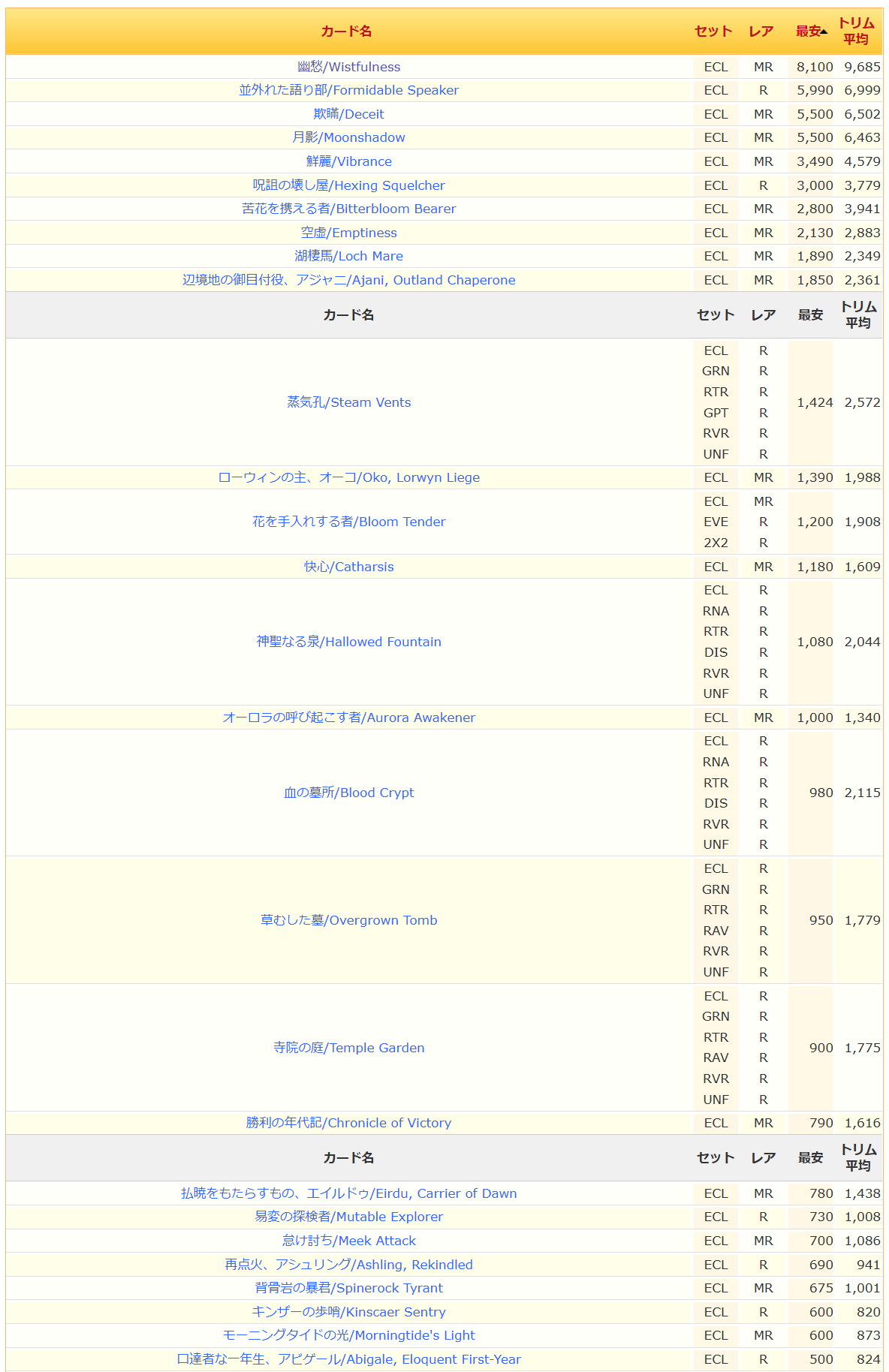Open the 幽愁/Wistfulness card link
The image size is (889, 1372).
348,67
